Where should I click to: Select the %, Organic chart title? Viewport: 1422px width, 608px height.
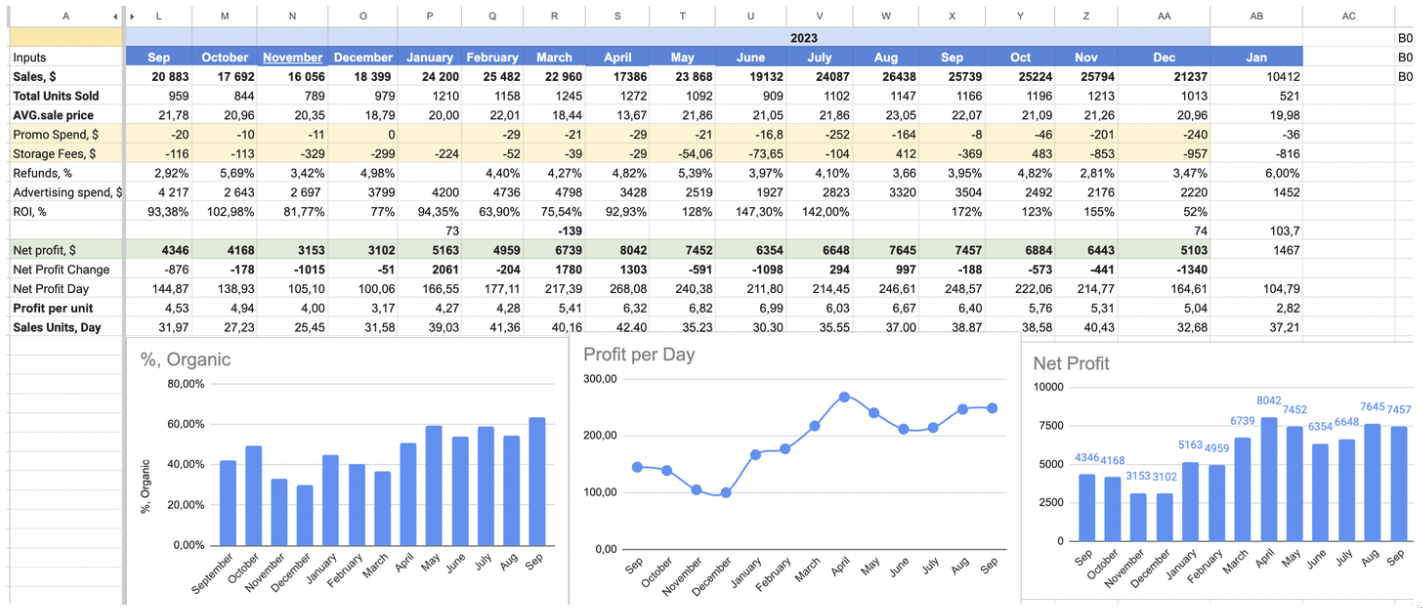[185, 360]
